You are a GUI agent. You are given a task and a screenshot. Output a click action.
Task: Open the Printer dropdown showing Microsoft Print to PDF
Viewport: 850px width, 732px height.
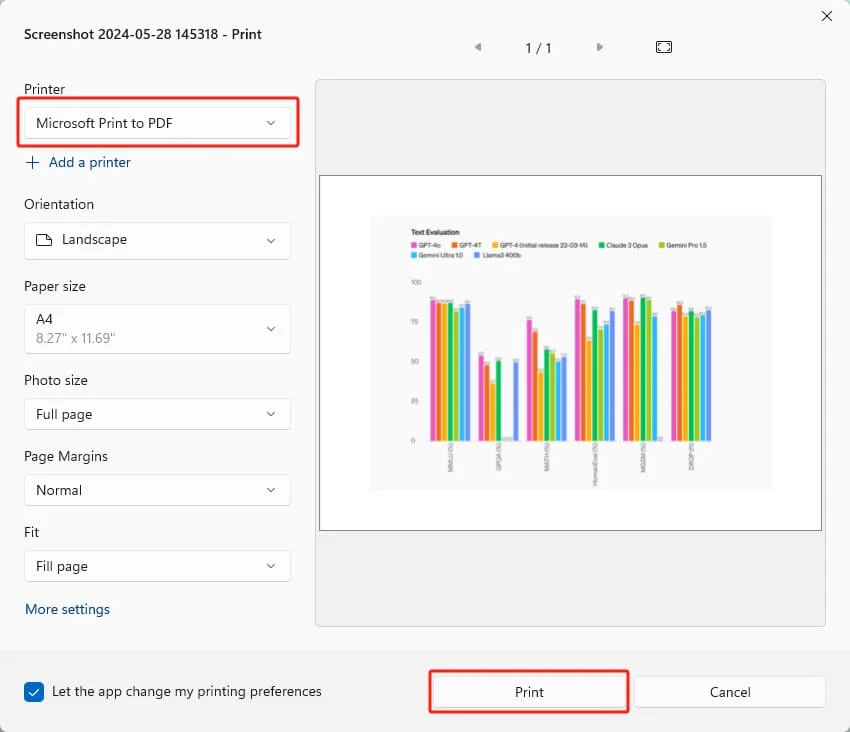click(x=157, y=123)
